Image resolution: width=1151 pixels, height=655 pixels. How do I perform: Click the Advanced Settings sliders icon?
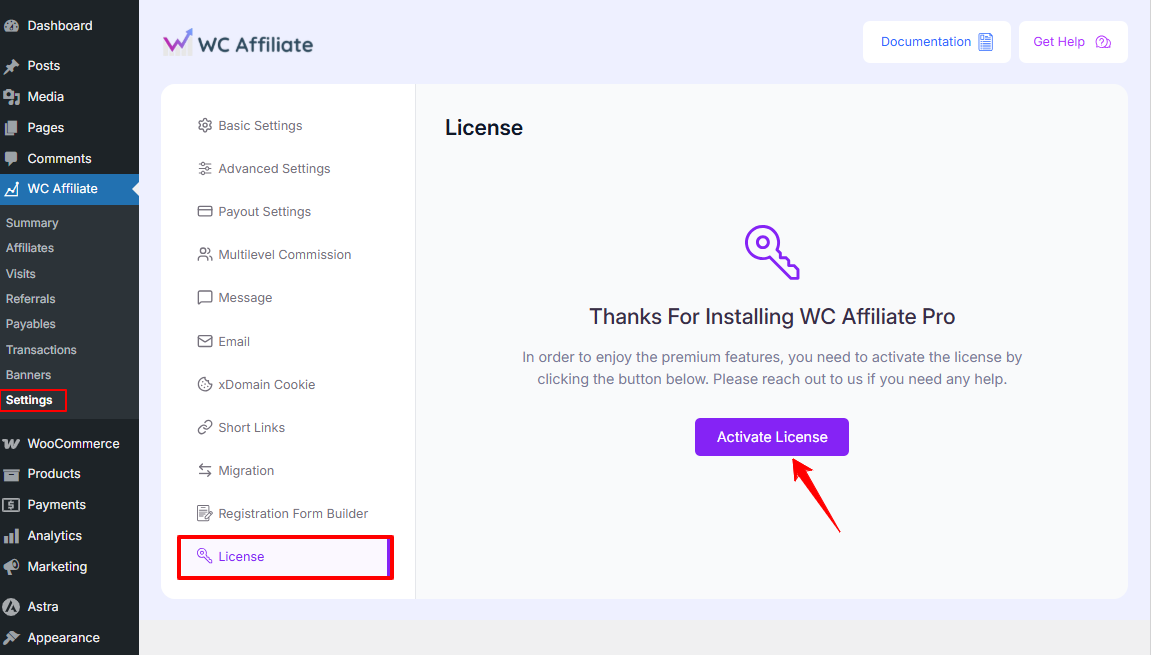point(205,169)
